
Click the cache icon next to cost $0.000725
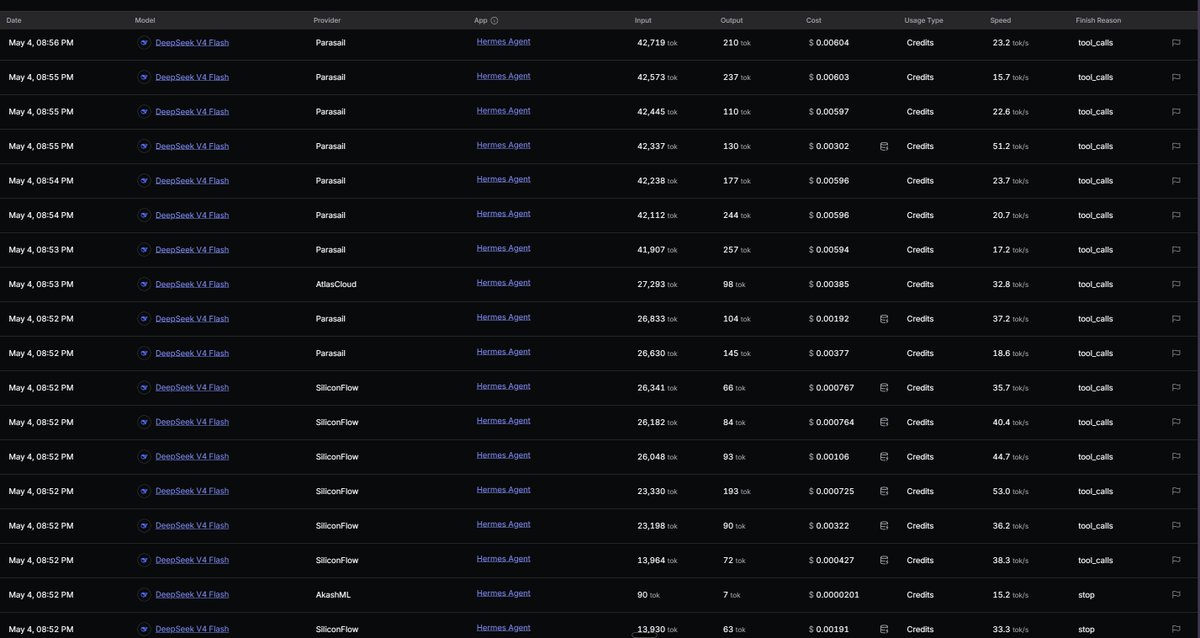click(884, 491)
